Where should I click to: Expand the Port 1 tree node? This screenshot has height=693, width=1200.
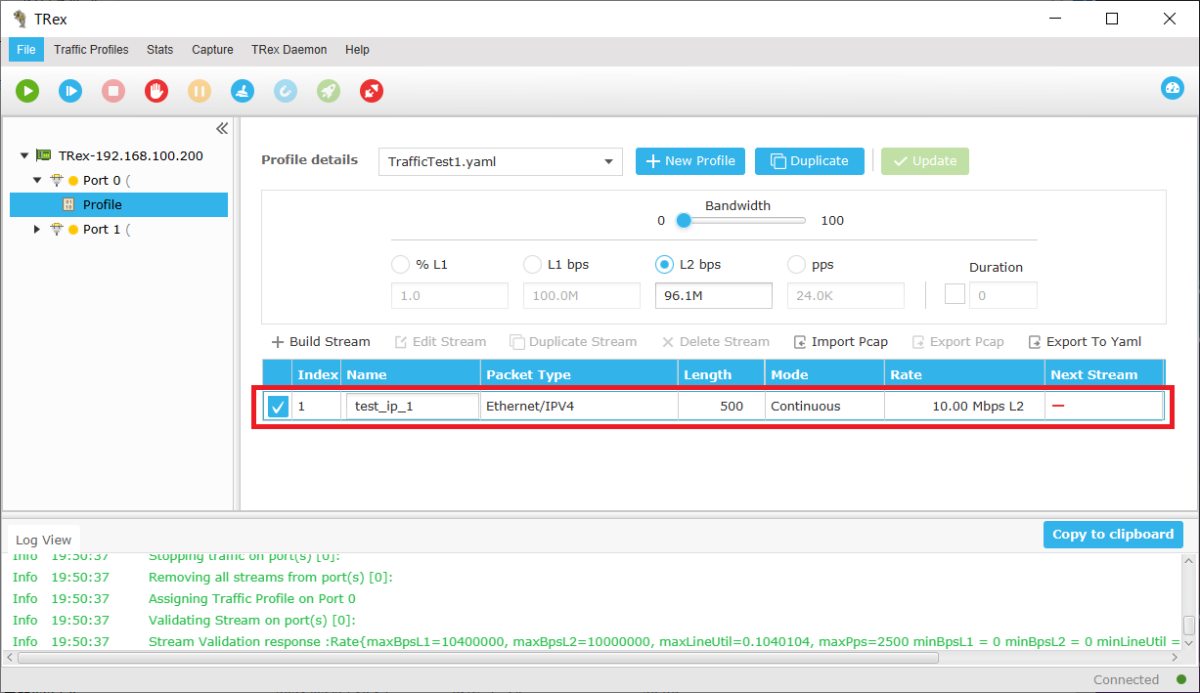[x=37, y=229]
